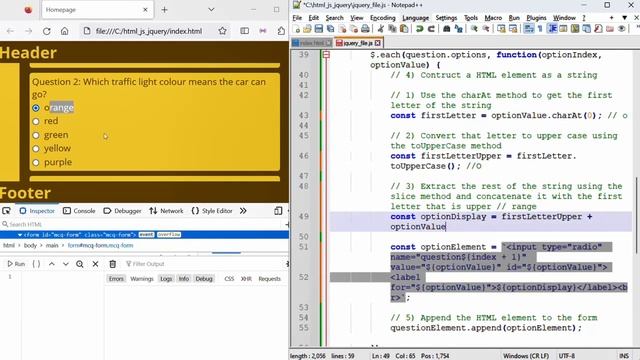This screenshot has height=360, width=640.
Task: Close the jquery_file.js tab
Action: tap(378, 43)
